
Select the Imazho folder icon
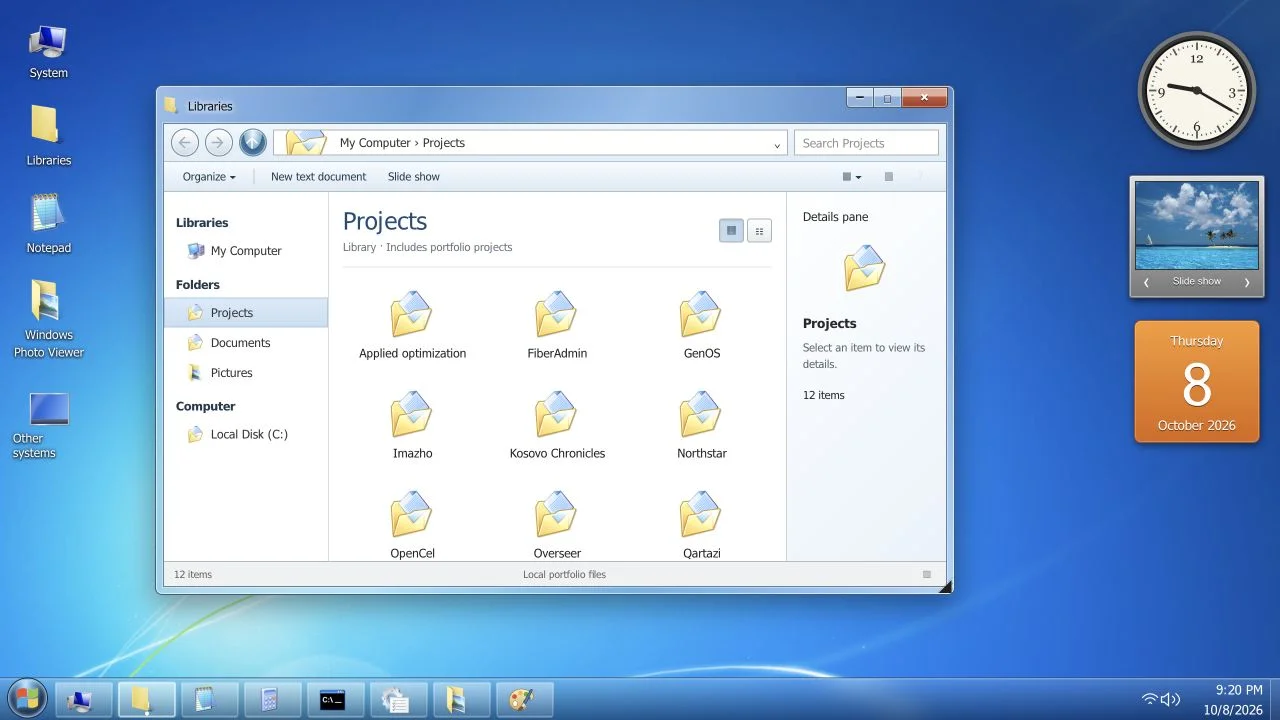click(x=411, y=414)
